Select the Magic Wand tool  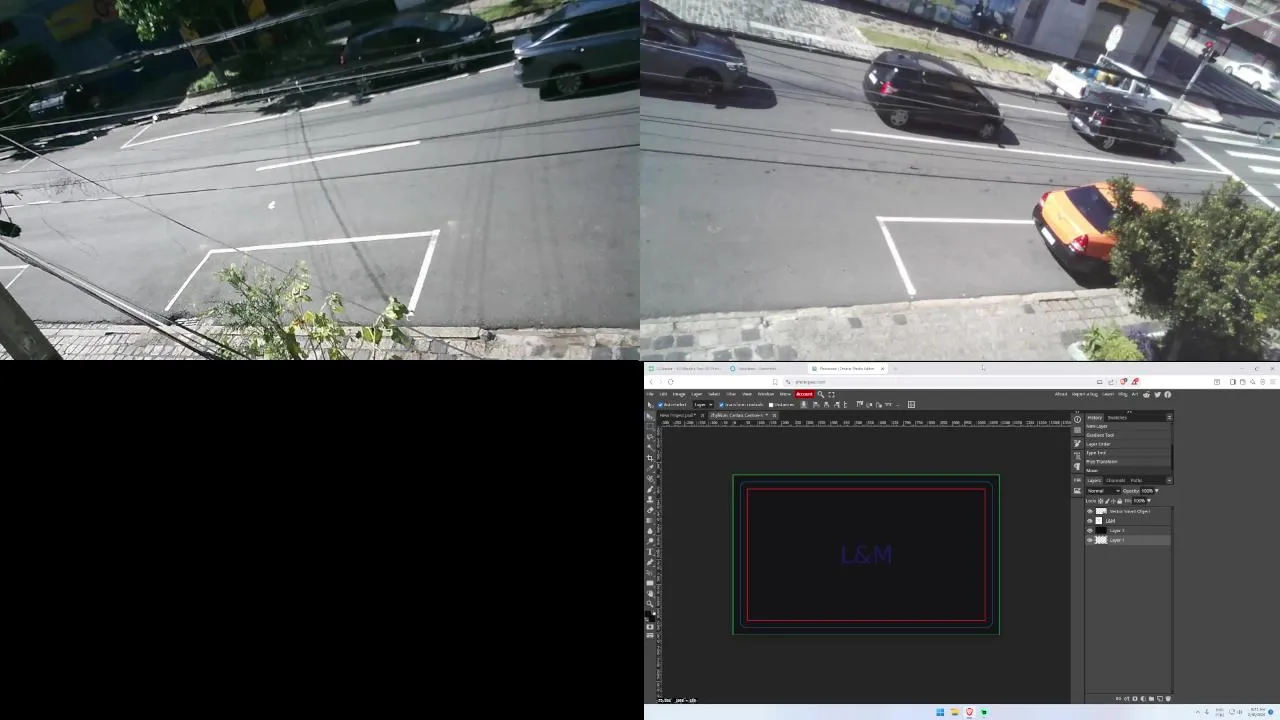pos(650,447)
